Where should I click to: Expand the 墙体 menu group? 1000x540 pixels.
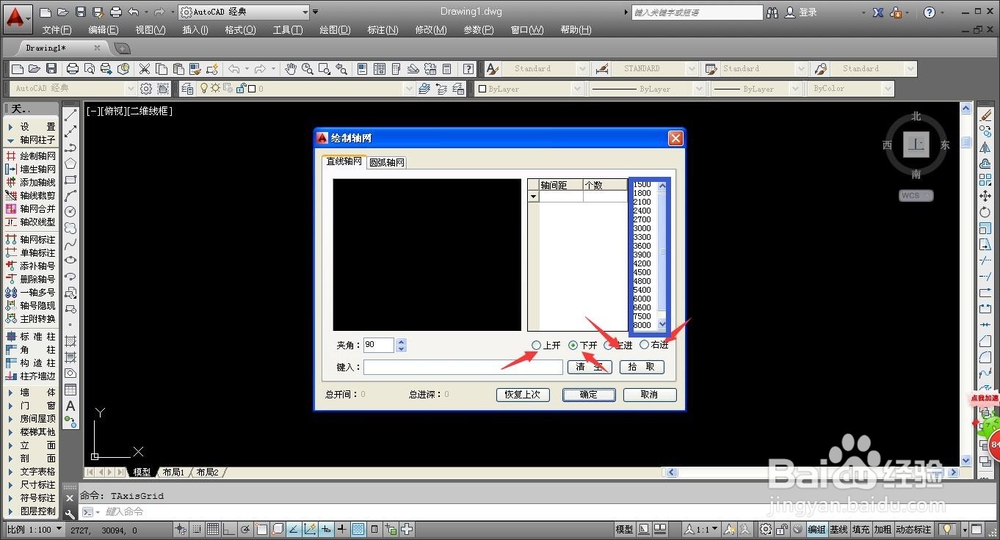click(31, 392)
